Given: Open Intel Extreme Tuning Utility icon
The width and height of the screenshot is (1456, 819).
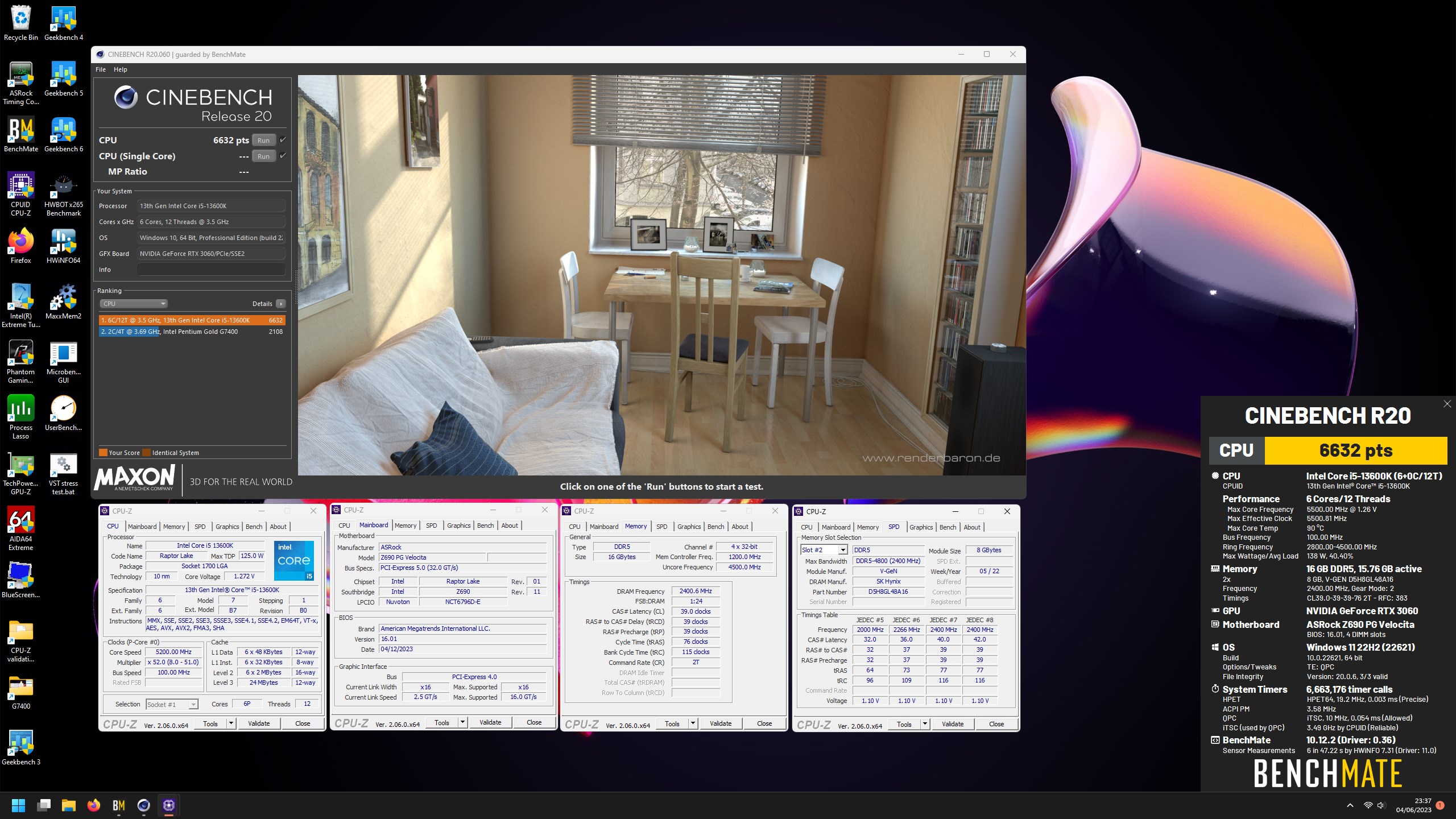Looking at the screenshot, I should click(21, 306).
